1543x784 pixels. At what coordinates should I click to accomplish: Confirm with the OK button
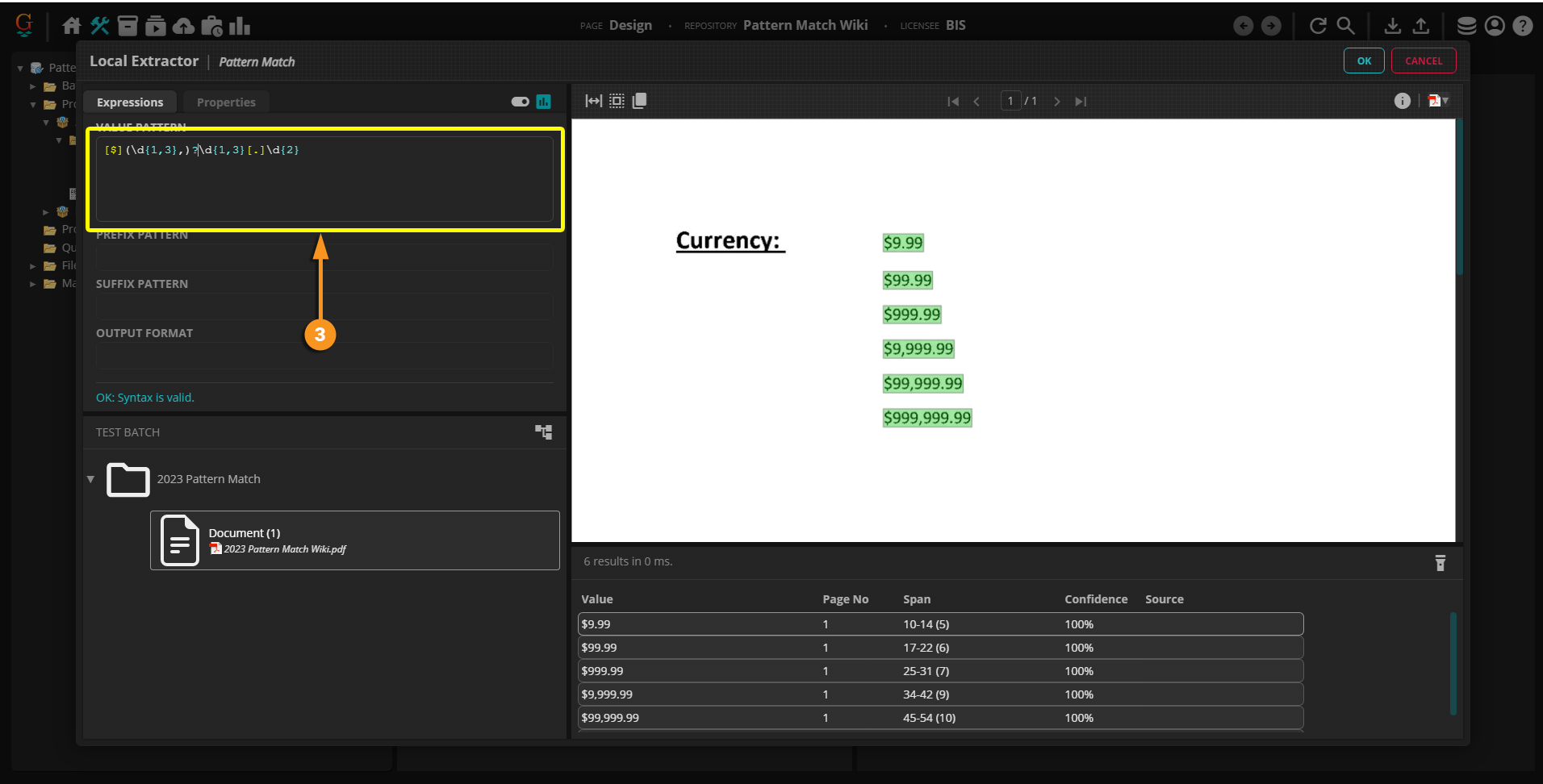(1364, 60)
